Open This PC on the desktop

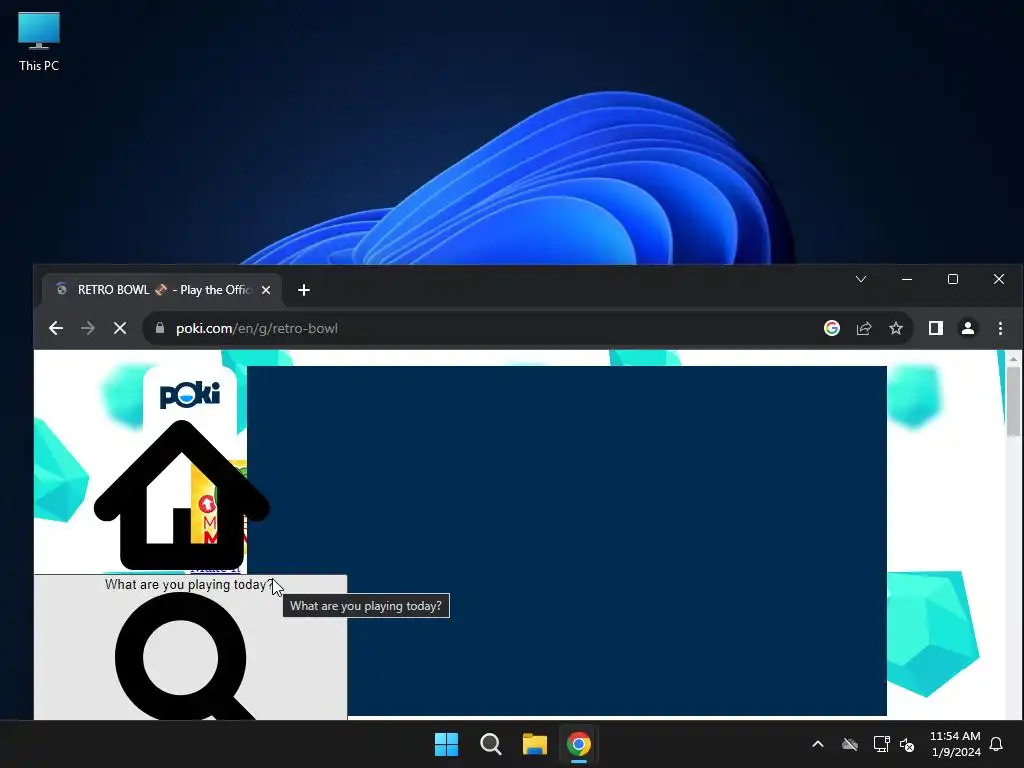[x=39, y=42]
